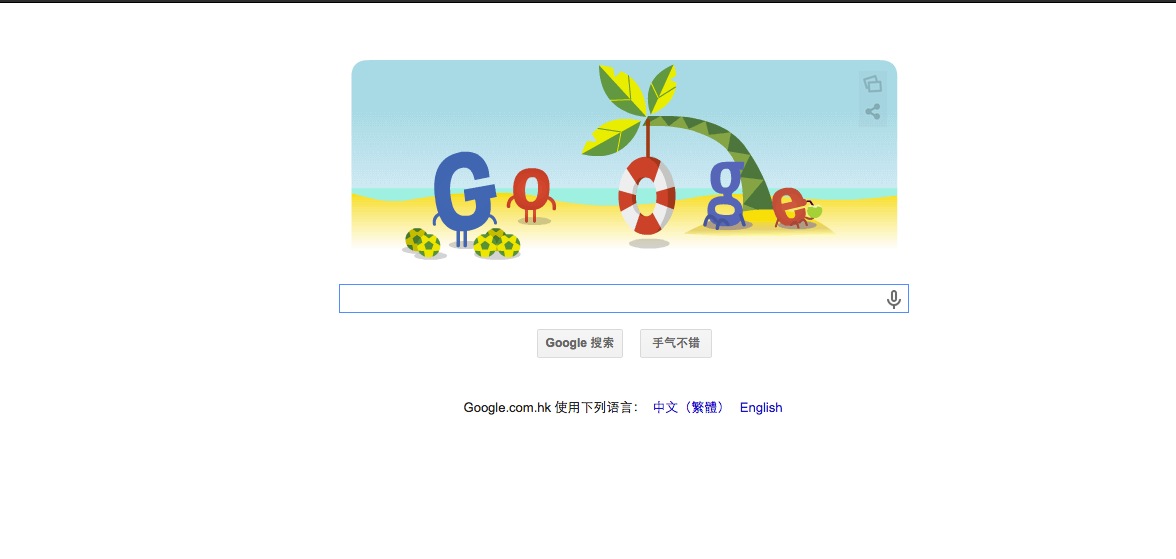1176x559 pixels.
Task: Click soccer balls left of the G
Action: 423,242
